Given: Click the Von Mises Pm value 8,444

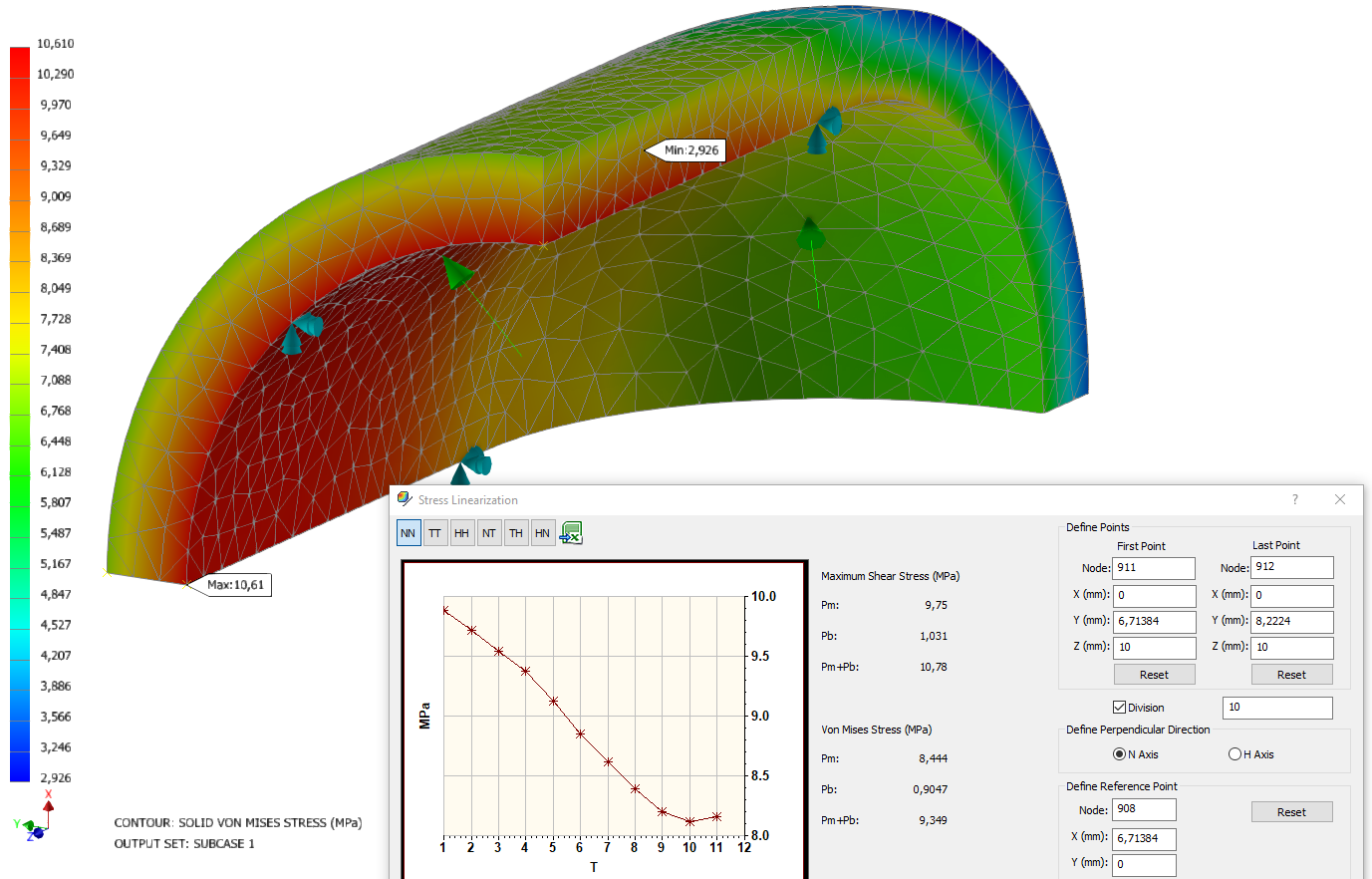Looking at the screenshot, I should click(x=934, y=759).
